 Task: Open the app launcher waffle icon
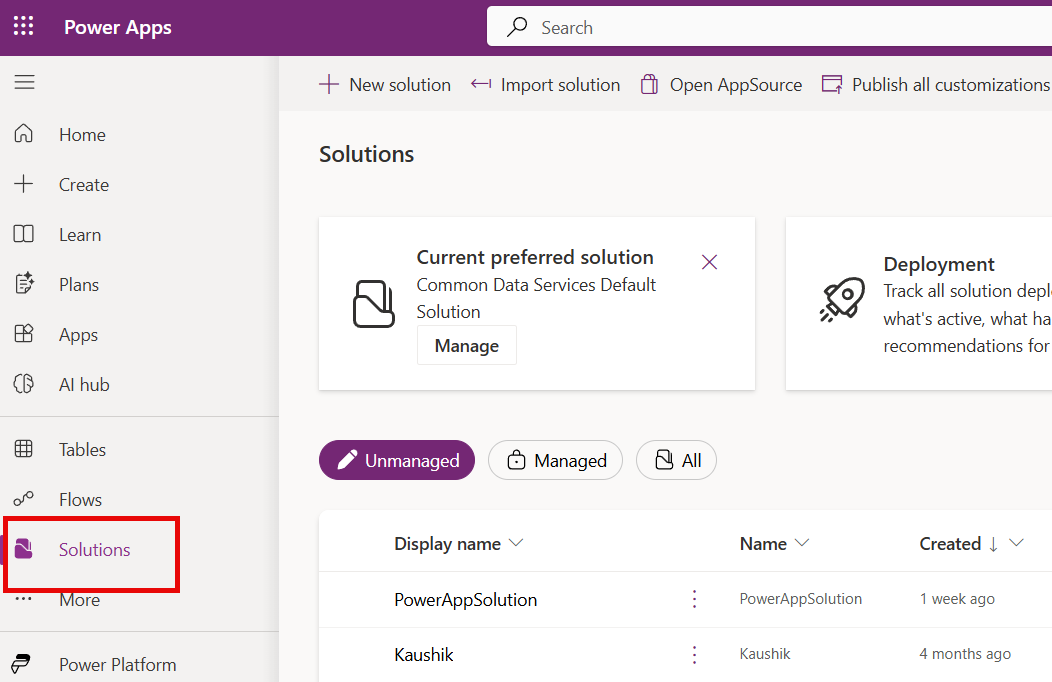click(23, 27)
